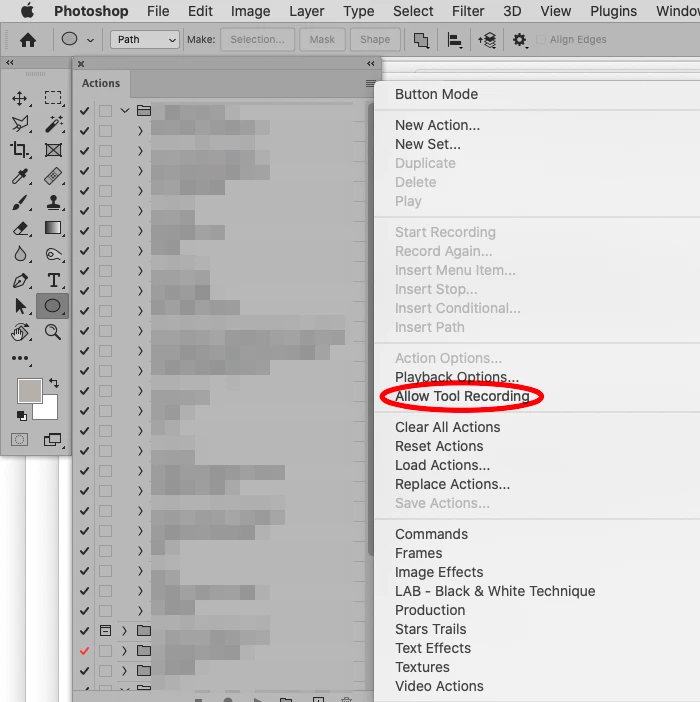This screenshot has width=700, height=702.
Task: Go to the Home screen
Action: (x=28, y=40)
